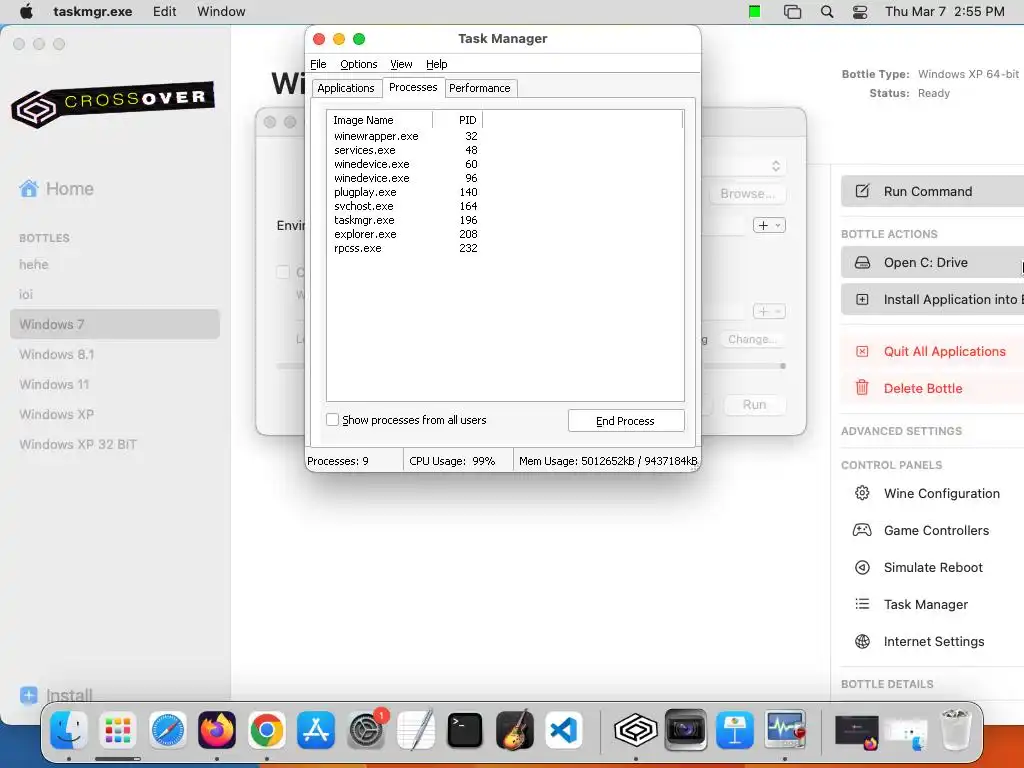Viewport: 1024px width, 768px height.
Task: Click the Install Application plus icon
Action: (862, 299)
